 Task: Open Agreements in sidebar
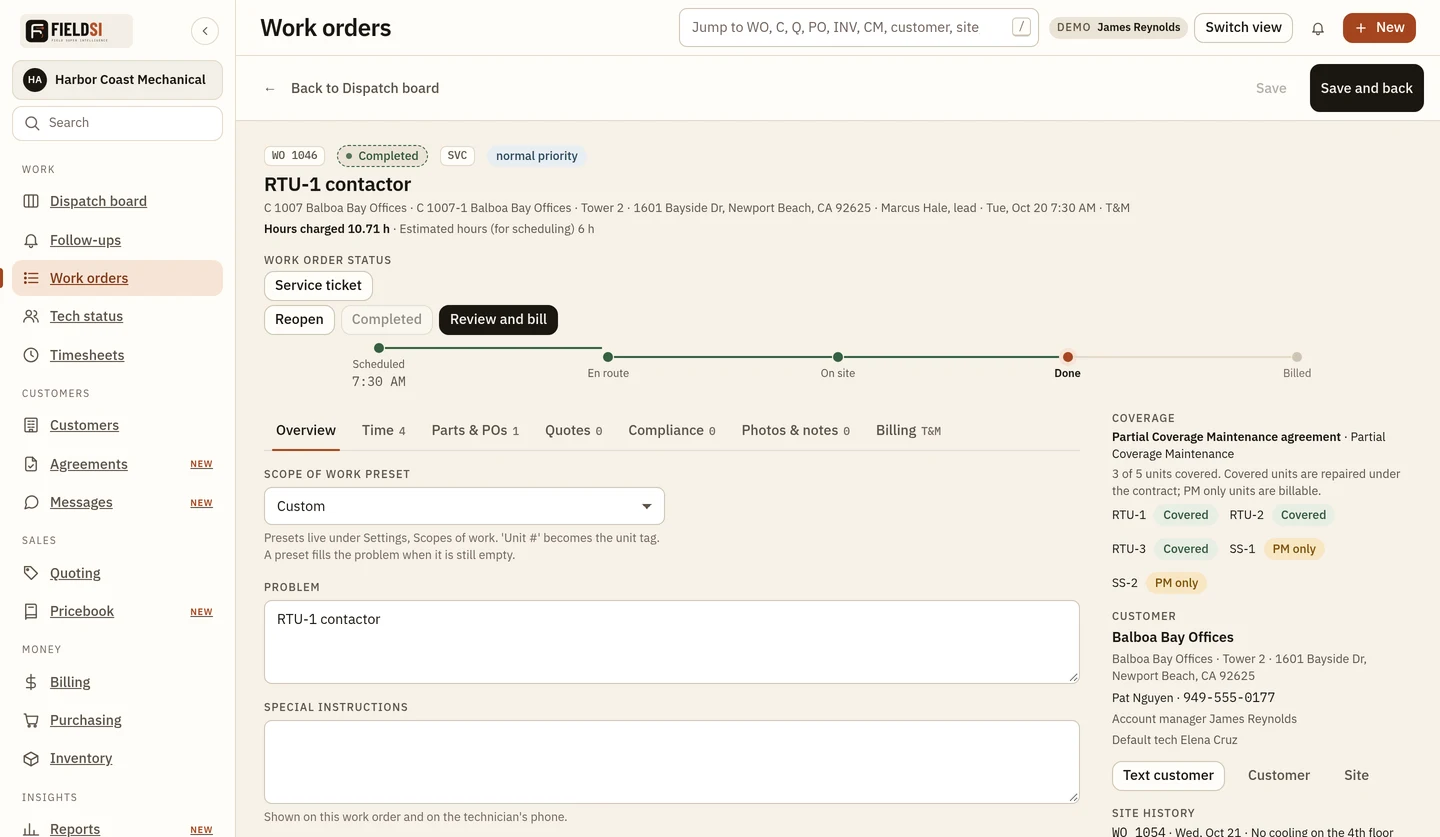pos(117,464)
